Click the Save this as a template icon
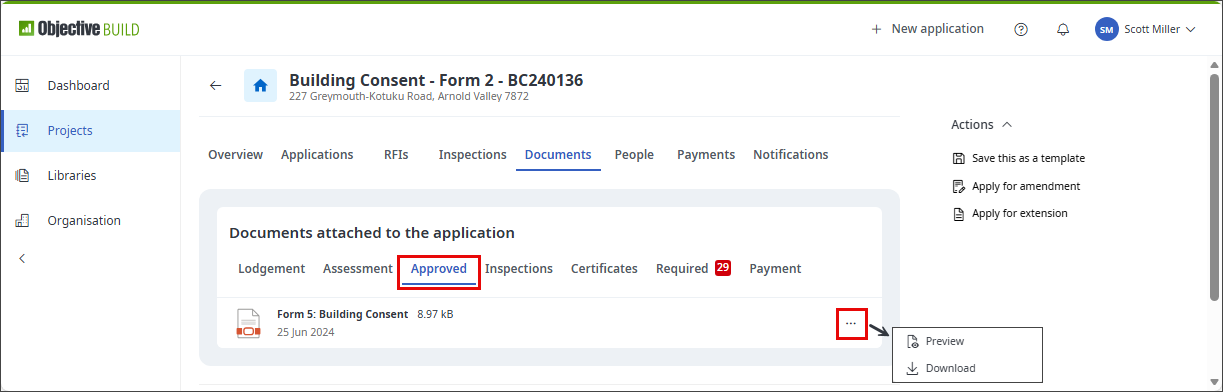Viewport: 1223px width, 392px height. pyautogui.click(x=959, y=158)
